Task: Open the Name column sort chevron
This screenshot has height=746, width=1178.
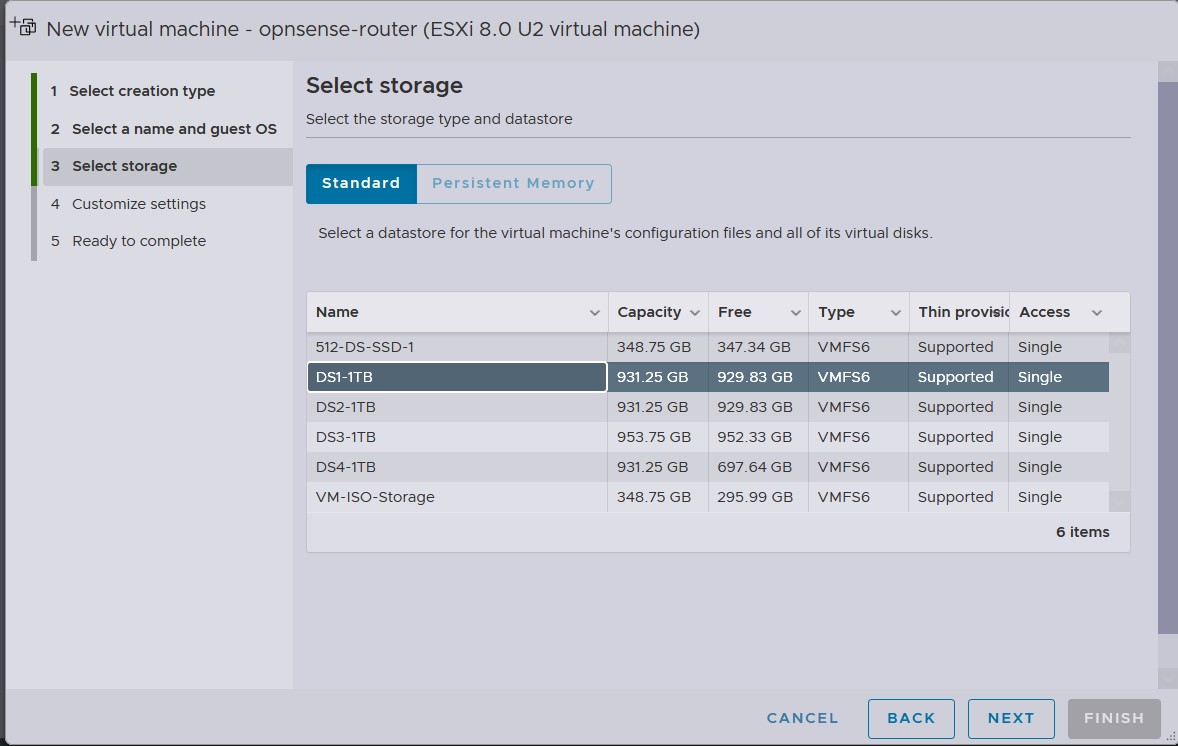Action: point(595,313)
